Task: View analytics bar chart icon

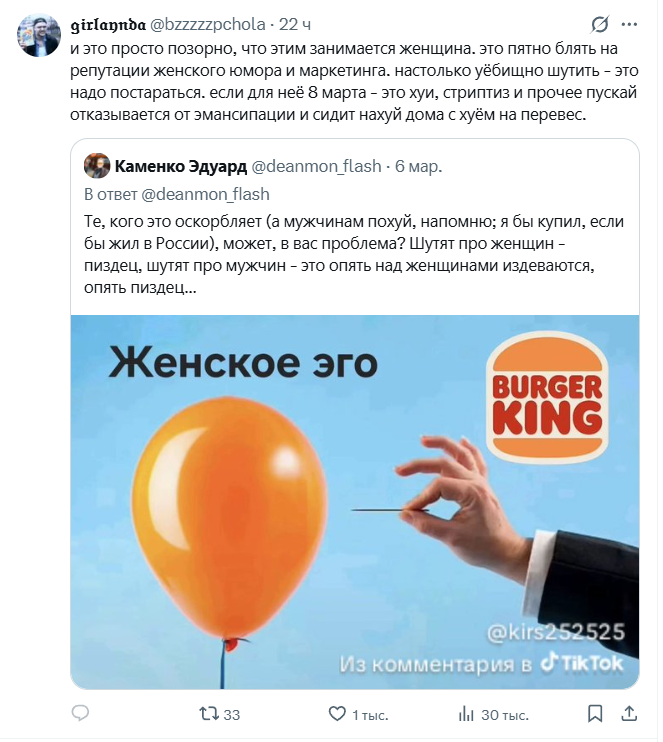Action: click(466, 714)
